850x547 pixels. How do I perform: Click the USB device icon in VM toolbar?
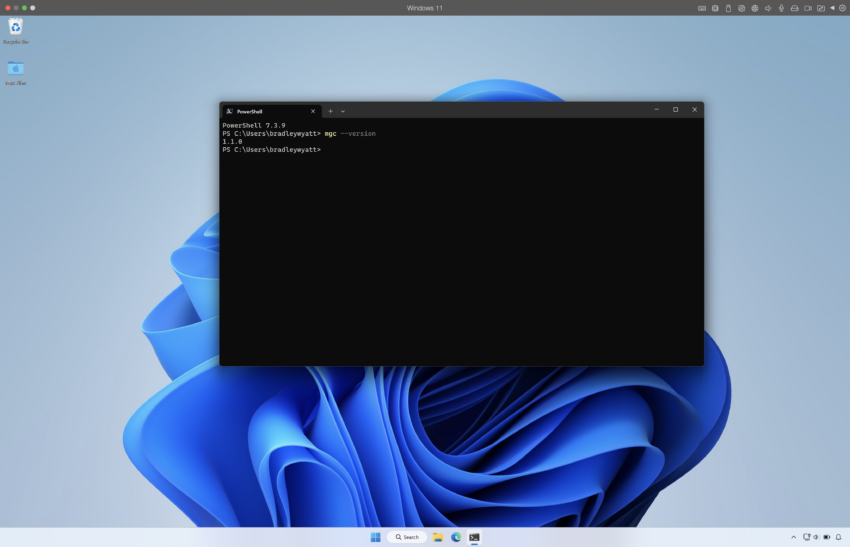click(x=729, y=8)
